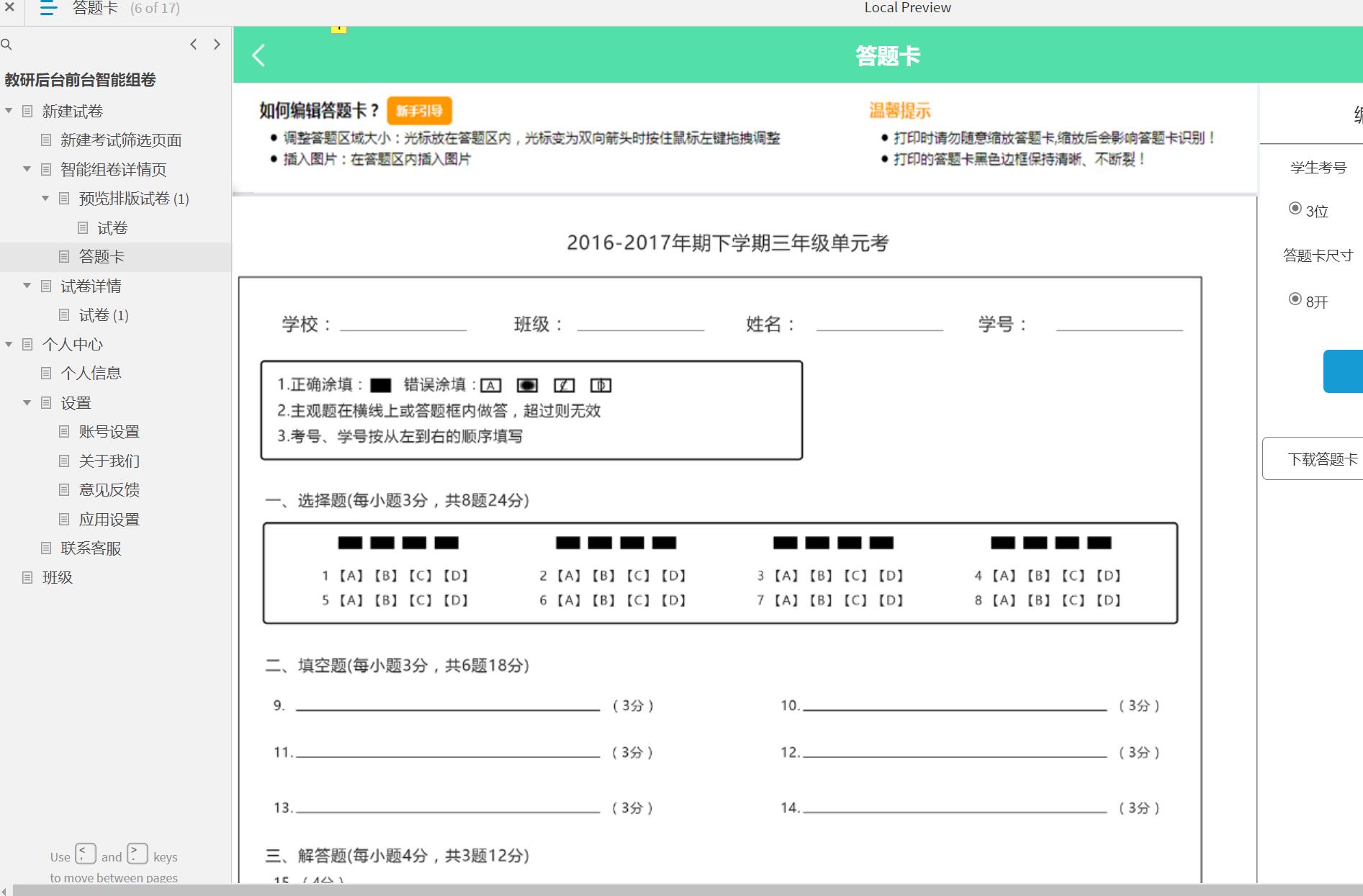The height and width of the screenshot is (896, 1363).
Task: Click page icon beside 新建考试筛选页面
Action: 46,140
